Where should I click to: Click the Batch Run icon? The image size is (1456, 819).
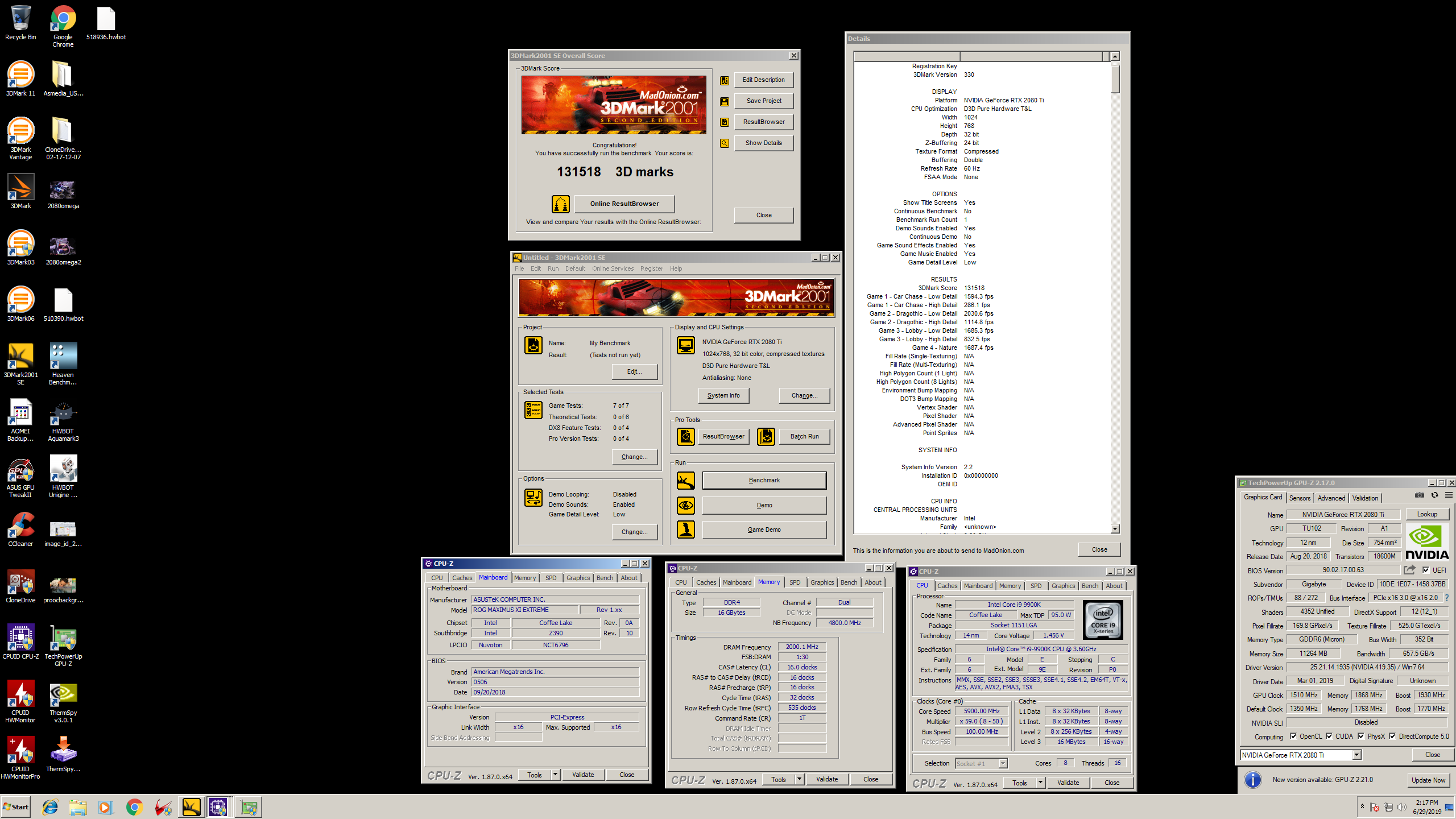pos(766,437)
